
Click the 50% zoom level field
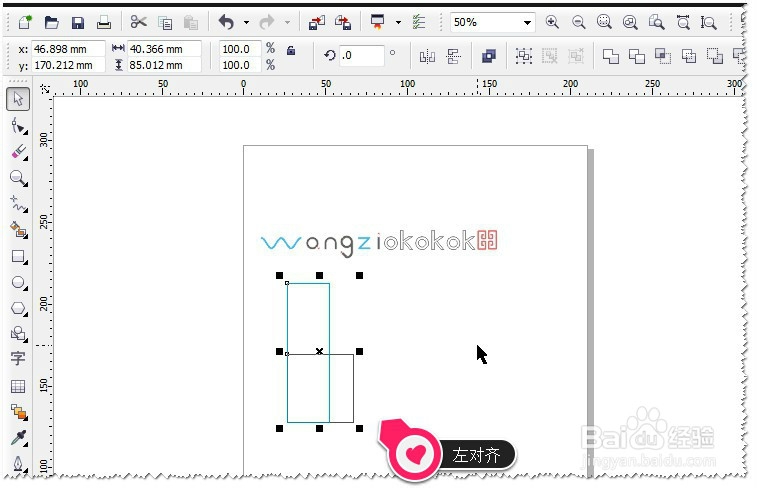[485, 22]
